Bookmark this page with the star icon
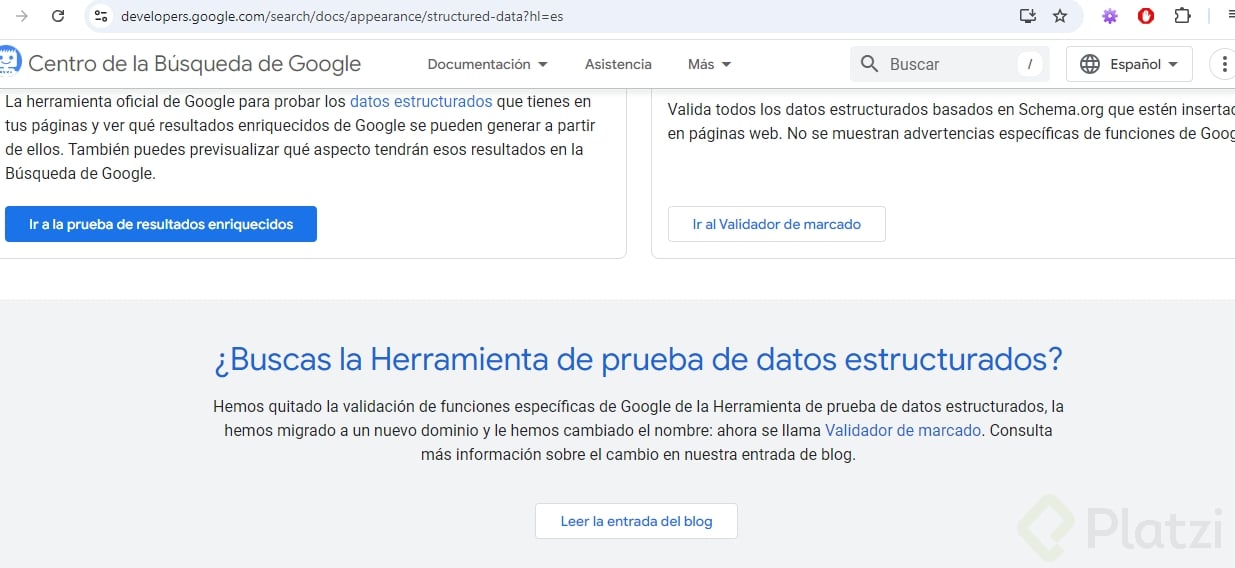The image size is (1235, 568). (x=1060, y=16)
